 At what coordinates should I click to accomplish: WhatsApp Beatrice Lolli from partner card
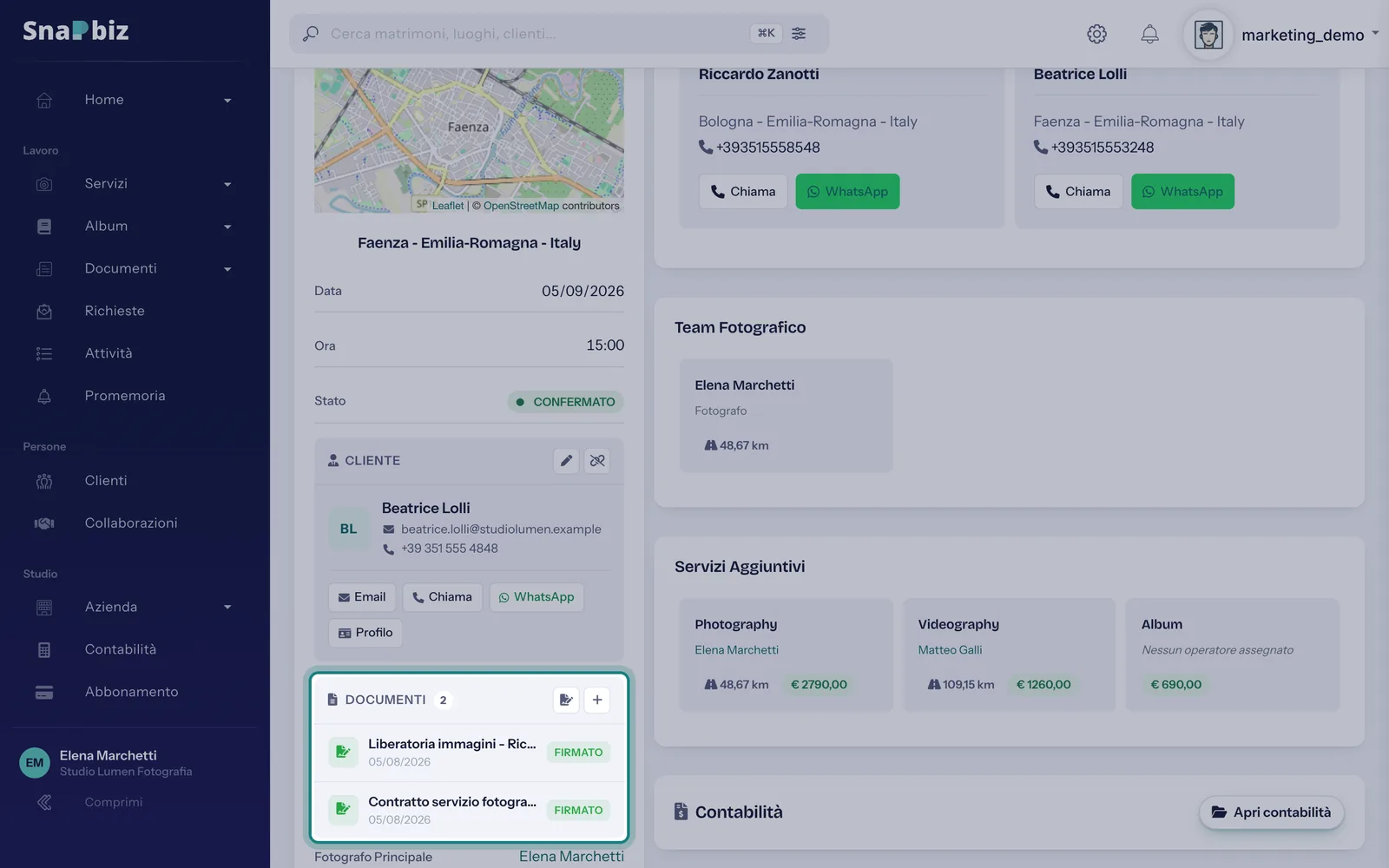click(1182, 192)
